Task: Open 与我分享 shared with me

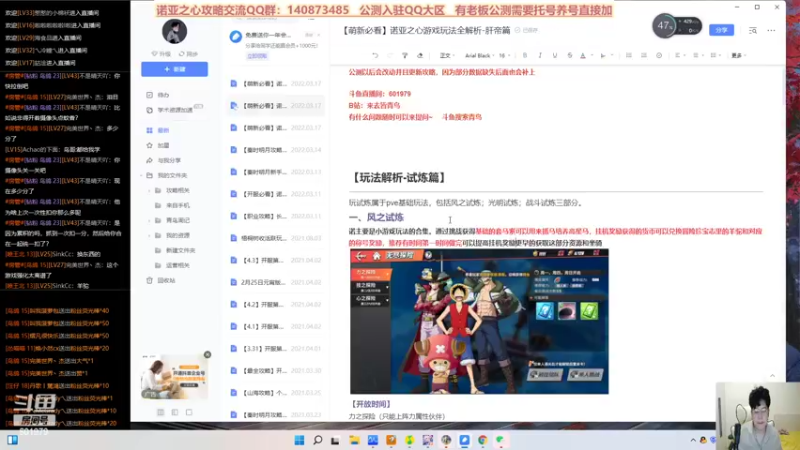Action: 169,160
